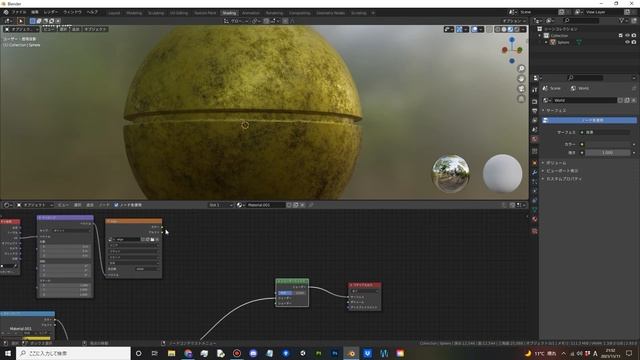The width and height of the screenshot is (640, 360).
Task: Switch viewport to material preview shading
Action: (510, 29)
